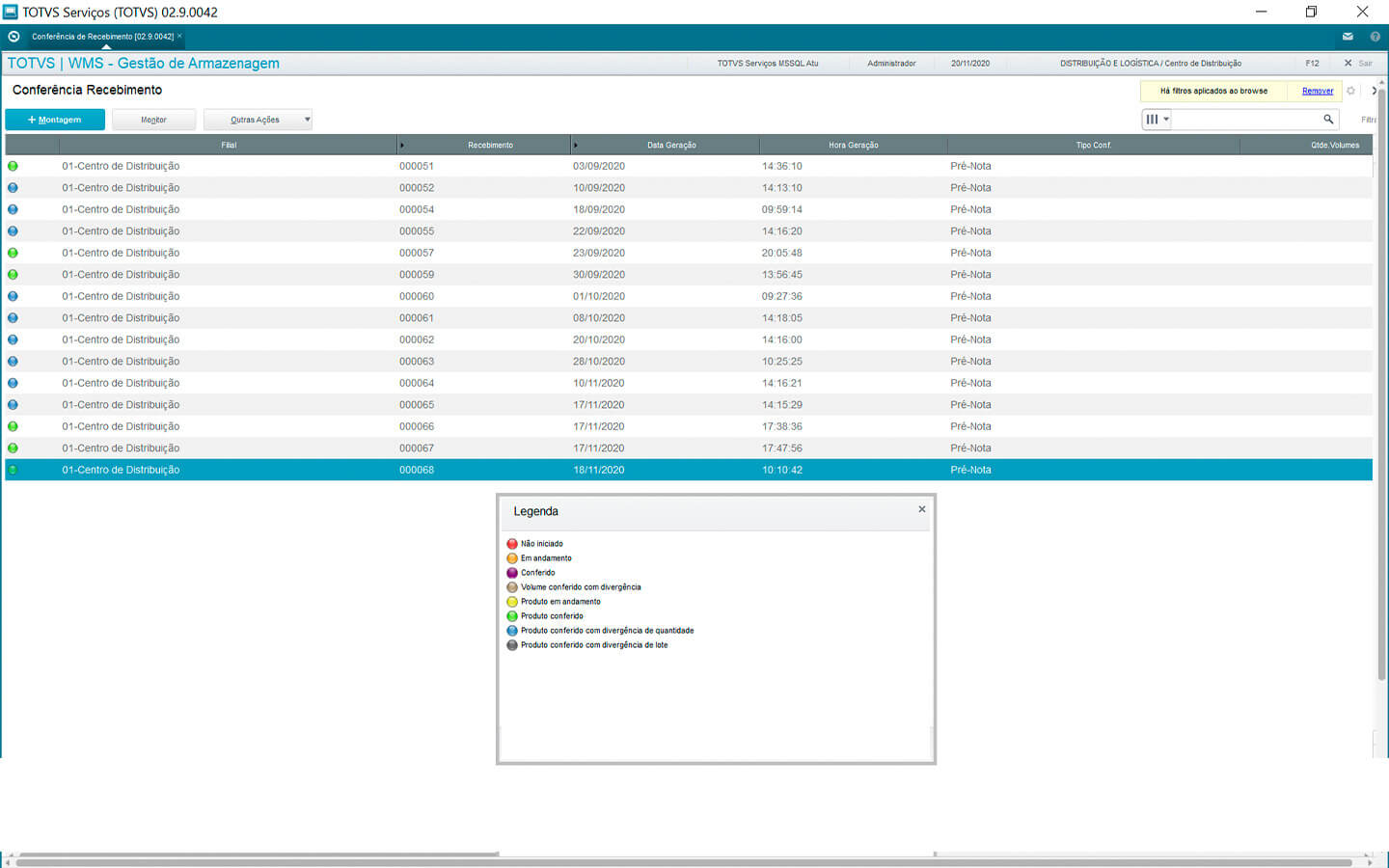Screen dimensions: 1389x868
Task: Click the magnifier search icon
Action: pos(1328,120)
